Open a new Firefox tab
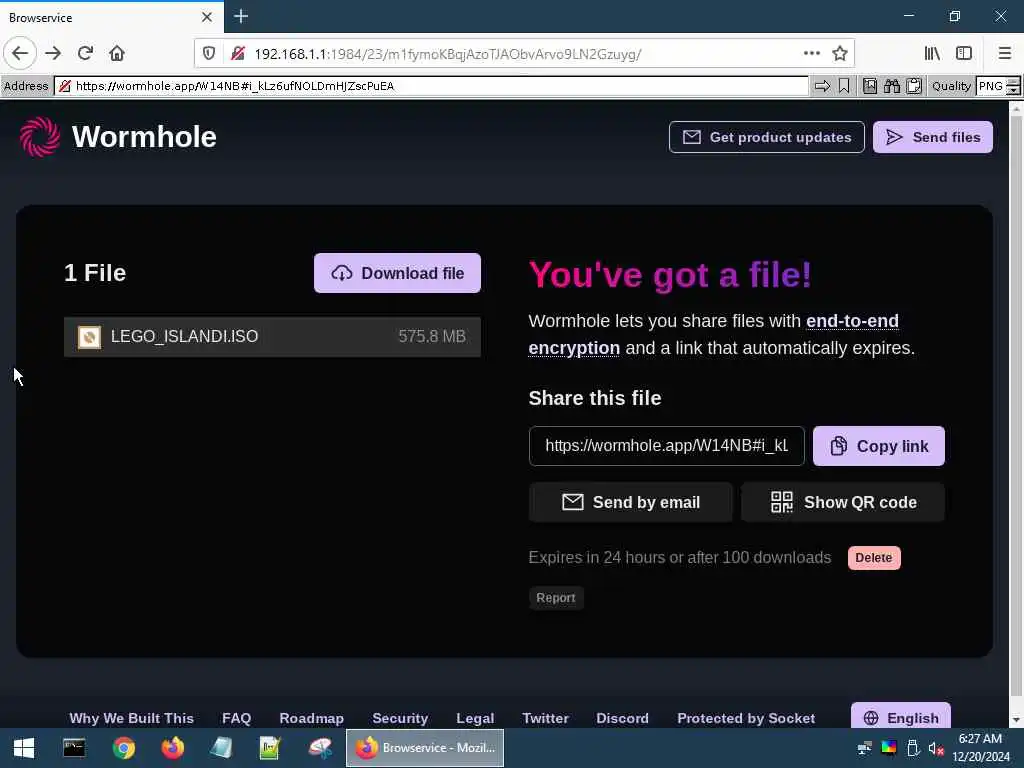Screen dimensions: 1024x768 coord(241,16)
